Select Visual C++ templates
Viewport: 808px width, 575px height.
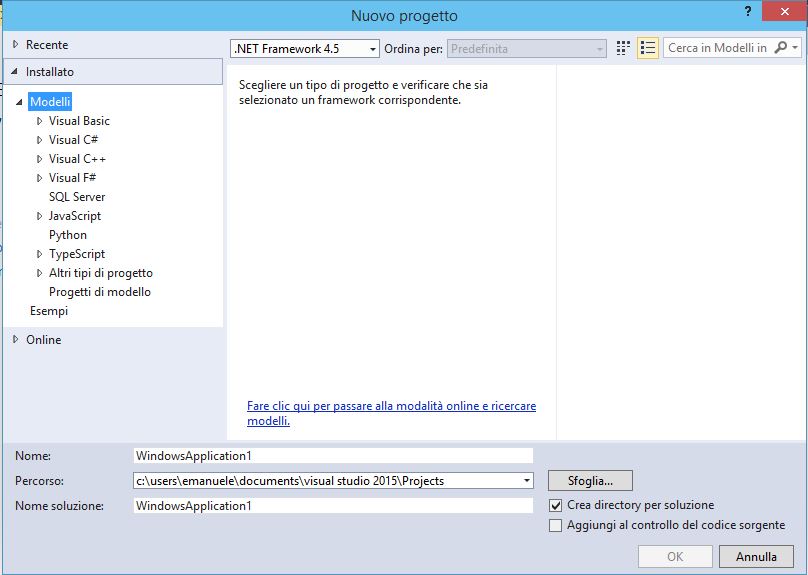77,159
